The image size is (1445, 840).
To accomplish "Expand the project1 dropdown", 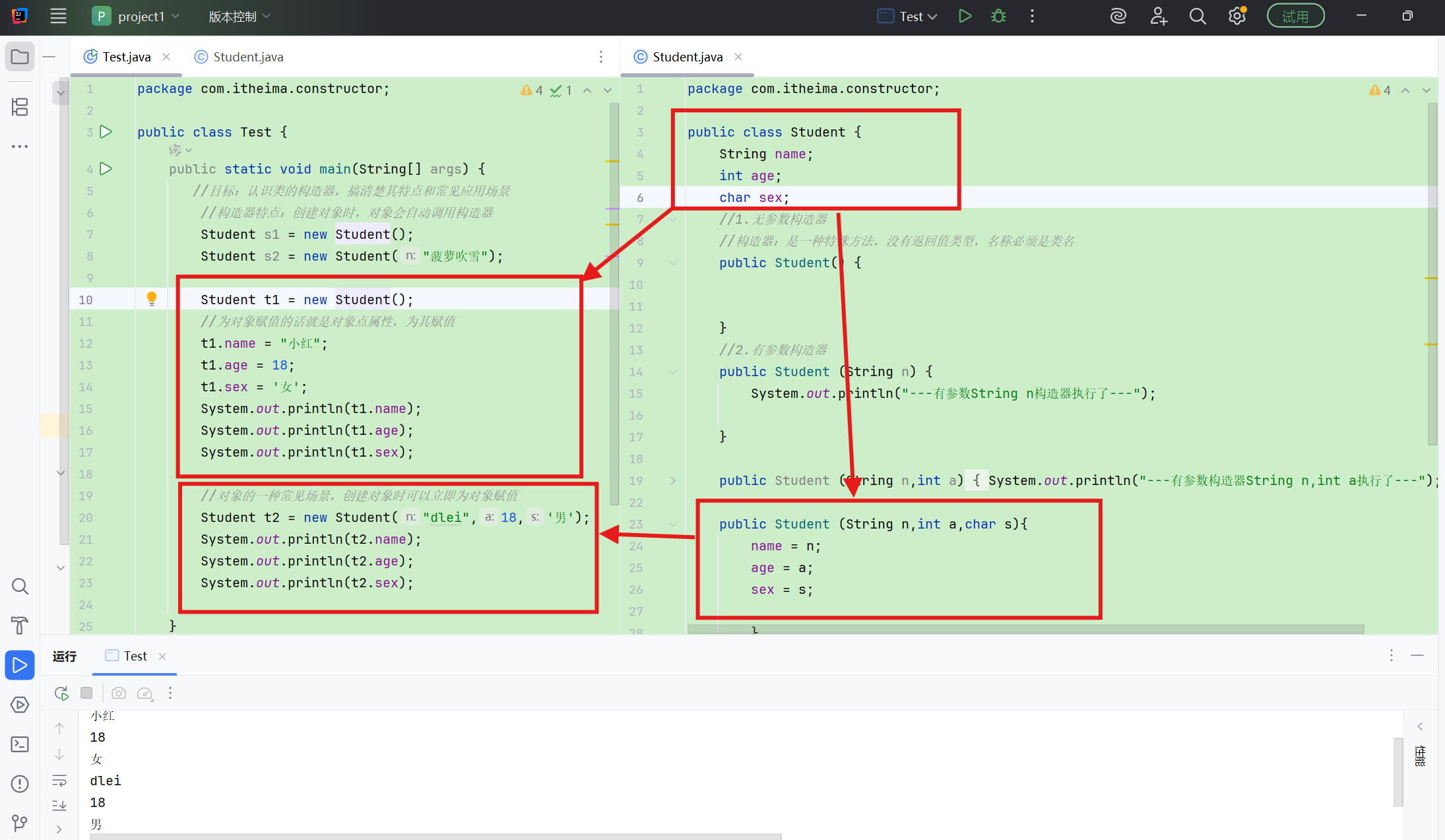I will point(141,16).
